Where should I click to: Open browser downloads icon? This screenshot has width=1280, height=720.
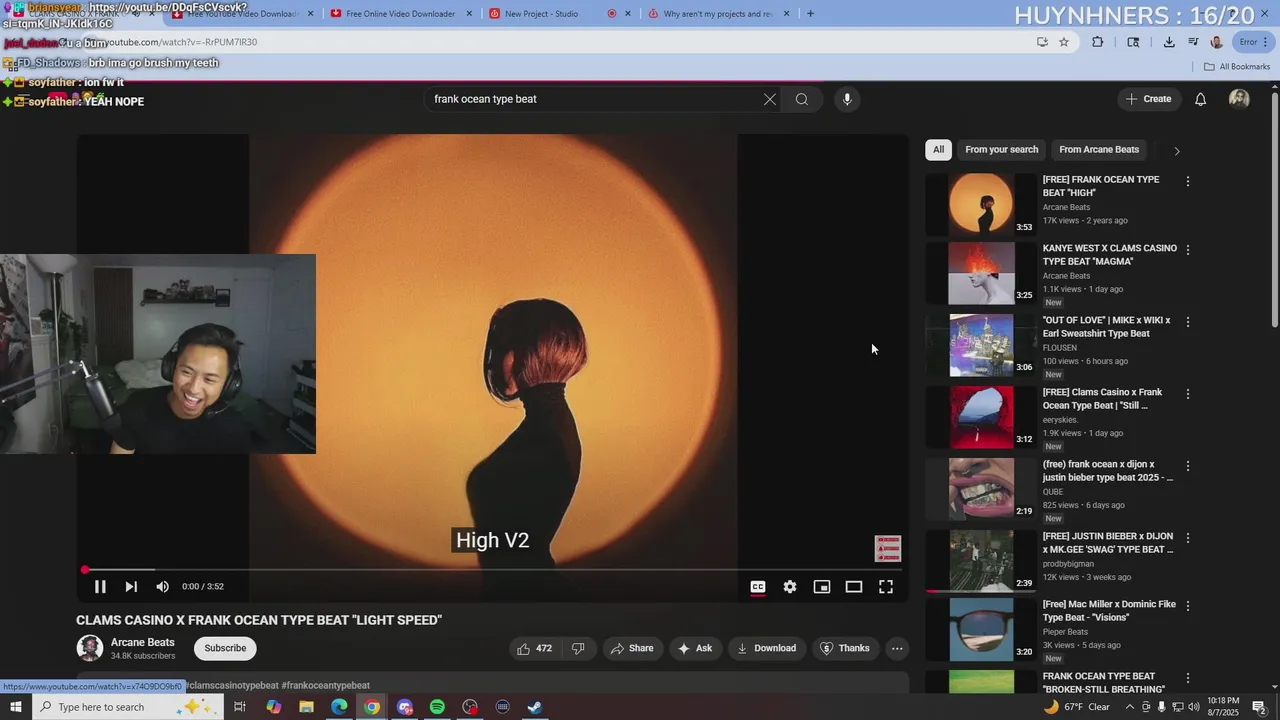point(1169,42)
